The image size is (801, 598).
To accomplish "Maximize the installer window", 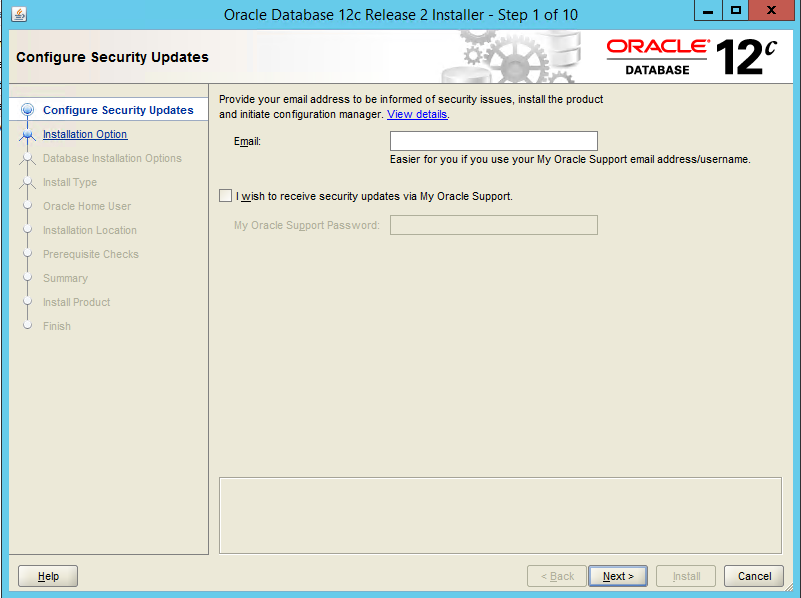I will (736, 10).
